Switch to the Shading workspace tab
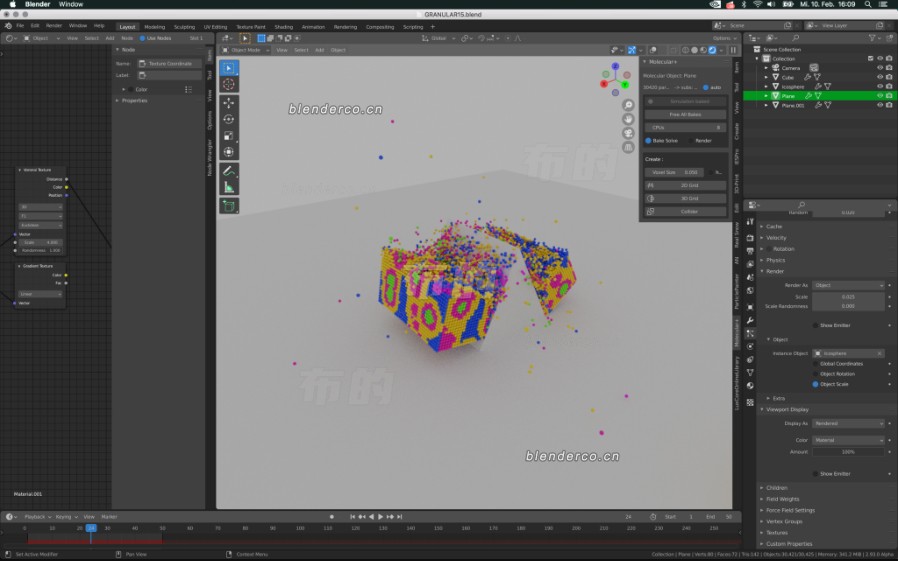 coord(283,27)
